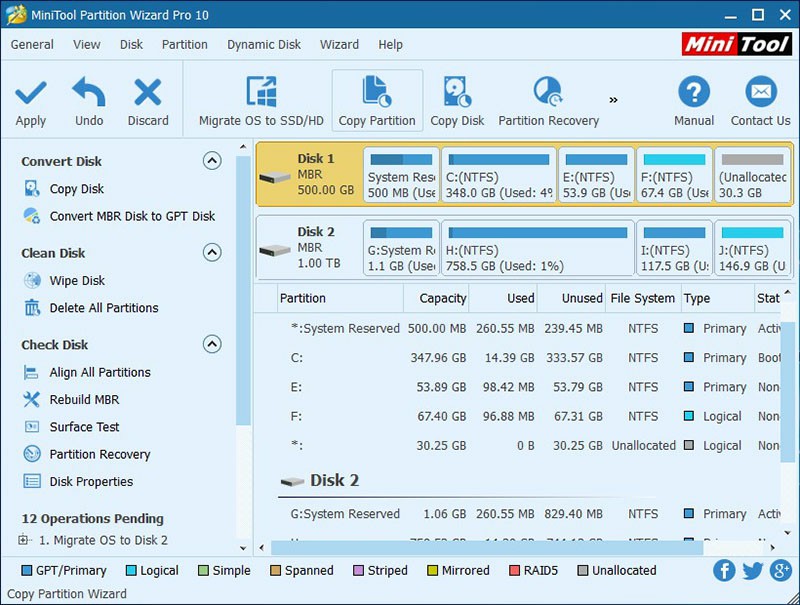The image size is (800, 605).
Task: Open the Manual help icon
Action: [x=694, y=92]
